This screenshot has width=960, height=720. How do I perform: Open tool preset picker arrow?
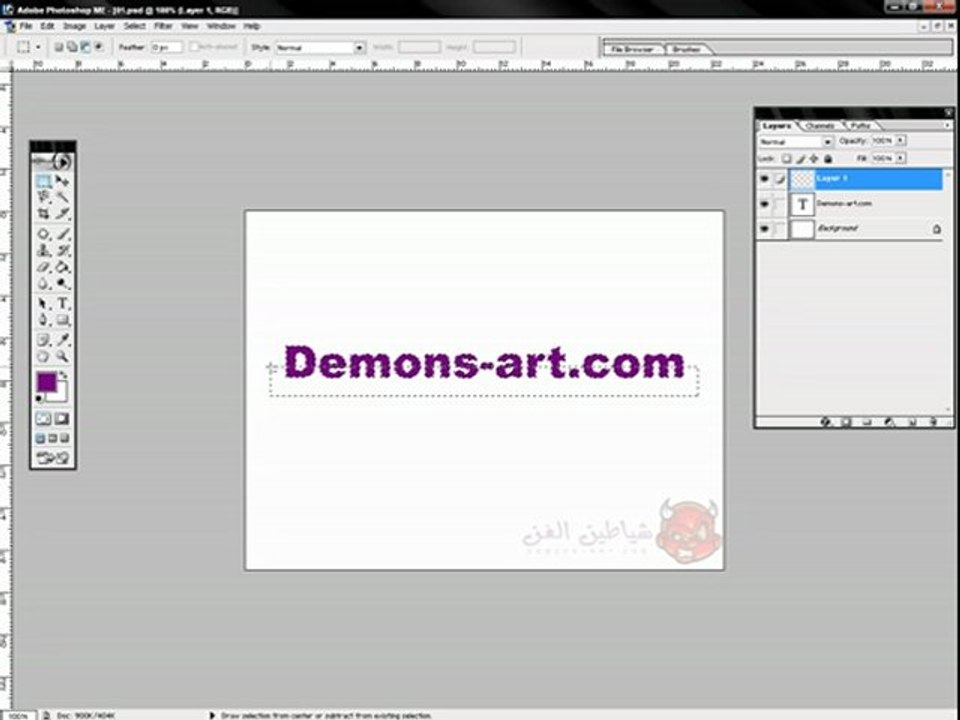tap(38, 47)
